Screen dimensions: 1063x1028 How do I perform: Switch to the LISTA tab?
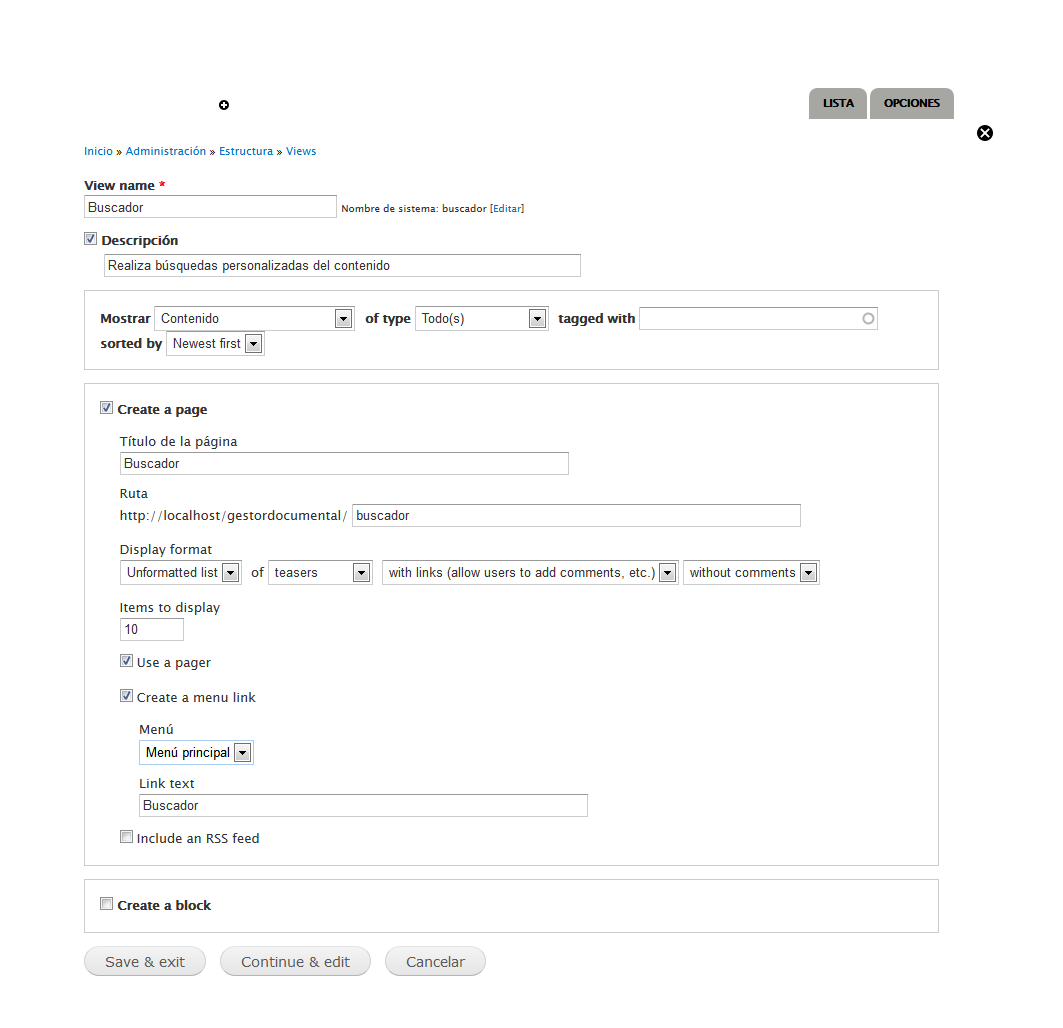point(838,103)
